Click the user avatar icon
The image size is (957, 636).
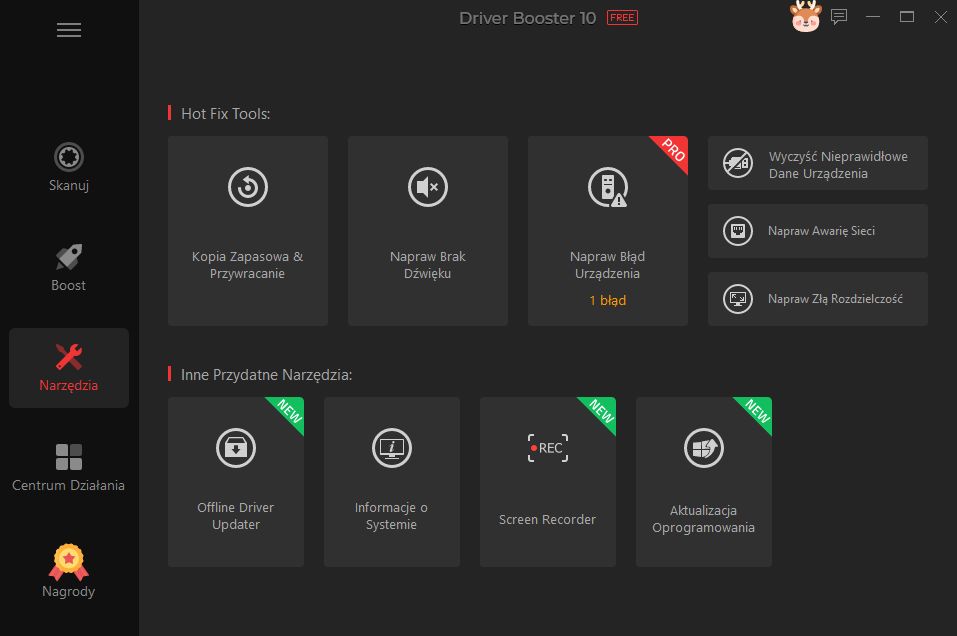tap(806, 17)
